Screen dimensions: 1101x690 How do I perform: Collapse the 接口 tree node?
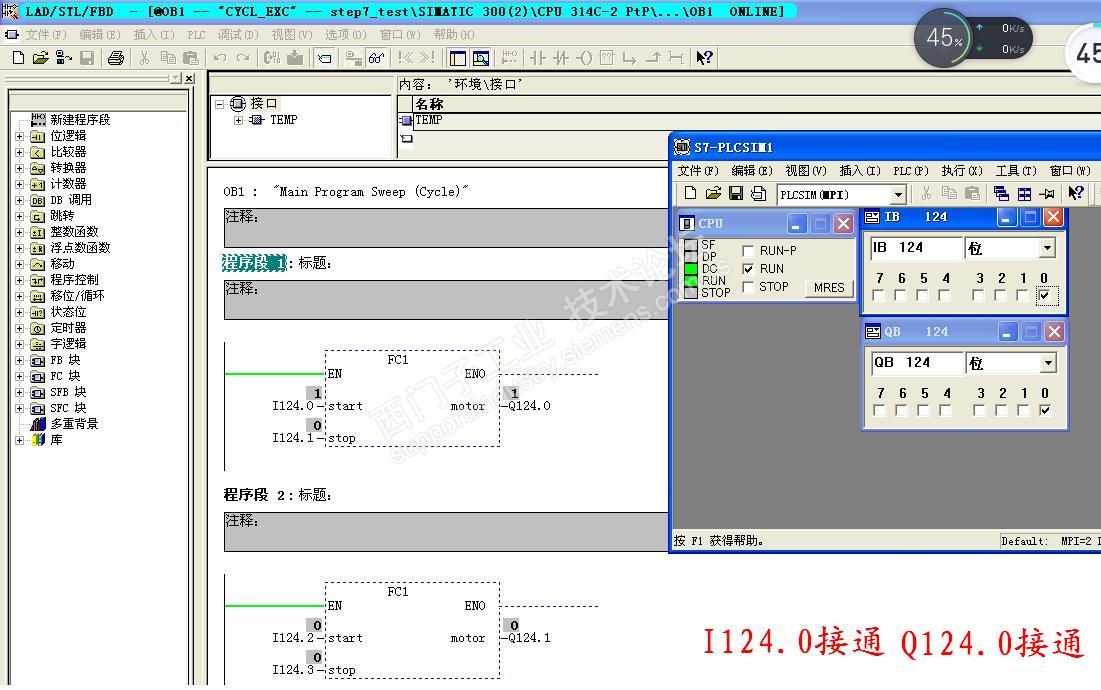pos(220,104)
